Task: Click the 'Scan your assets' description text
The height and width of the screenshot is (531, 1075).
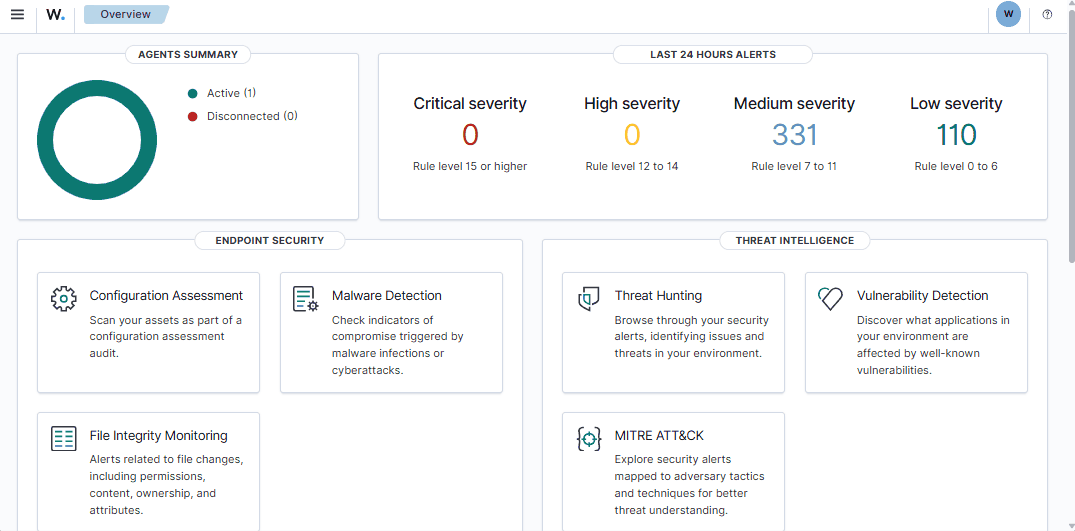Action: 166,336
